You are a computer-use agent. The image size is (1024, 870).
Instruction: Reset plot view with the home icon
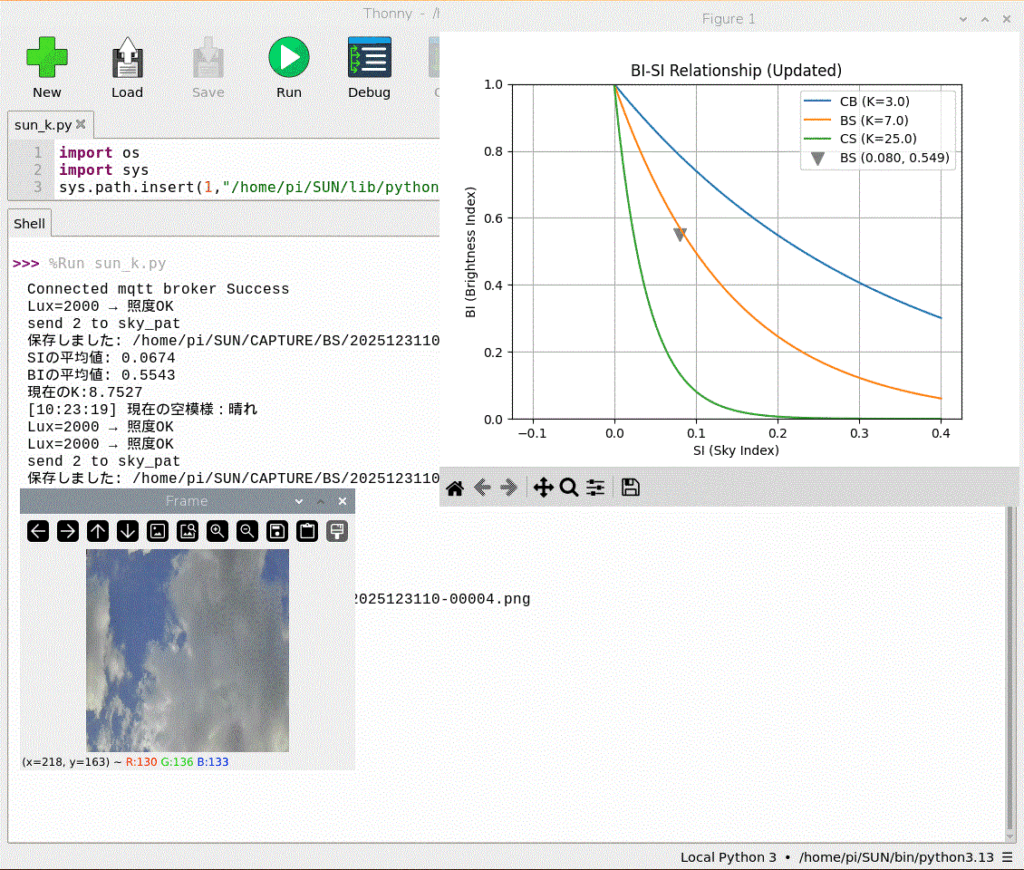click(454, 488)
